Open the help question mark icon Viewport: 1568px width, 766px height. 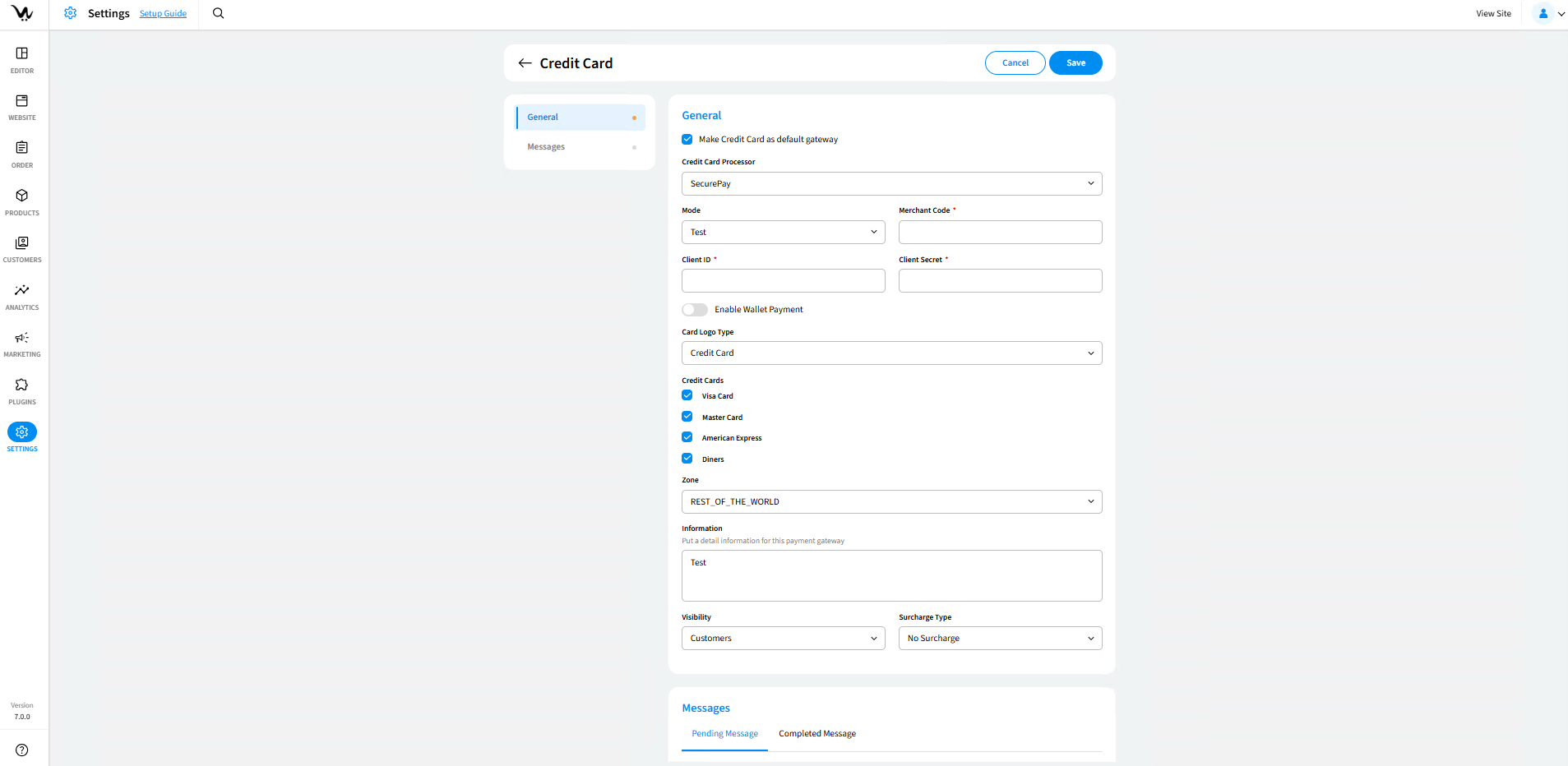(22, 750)
